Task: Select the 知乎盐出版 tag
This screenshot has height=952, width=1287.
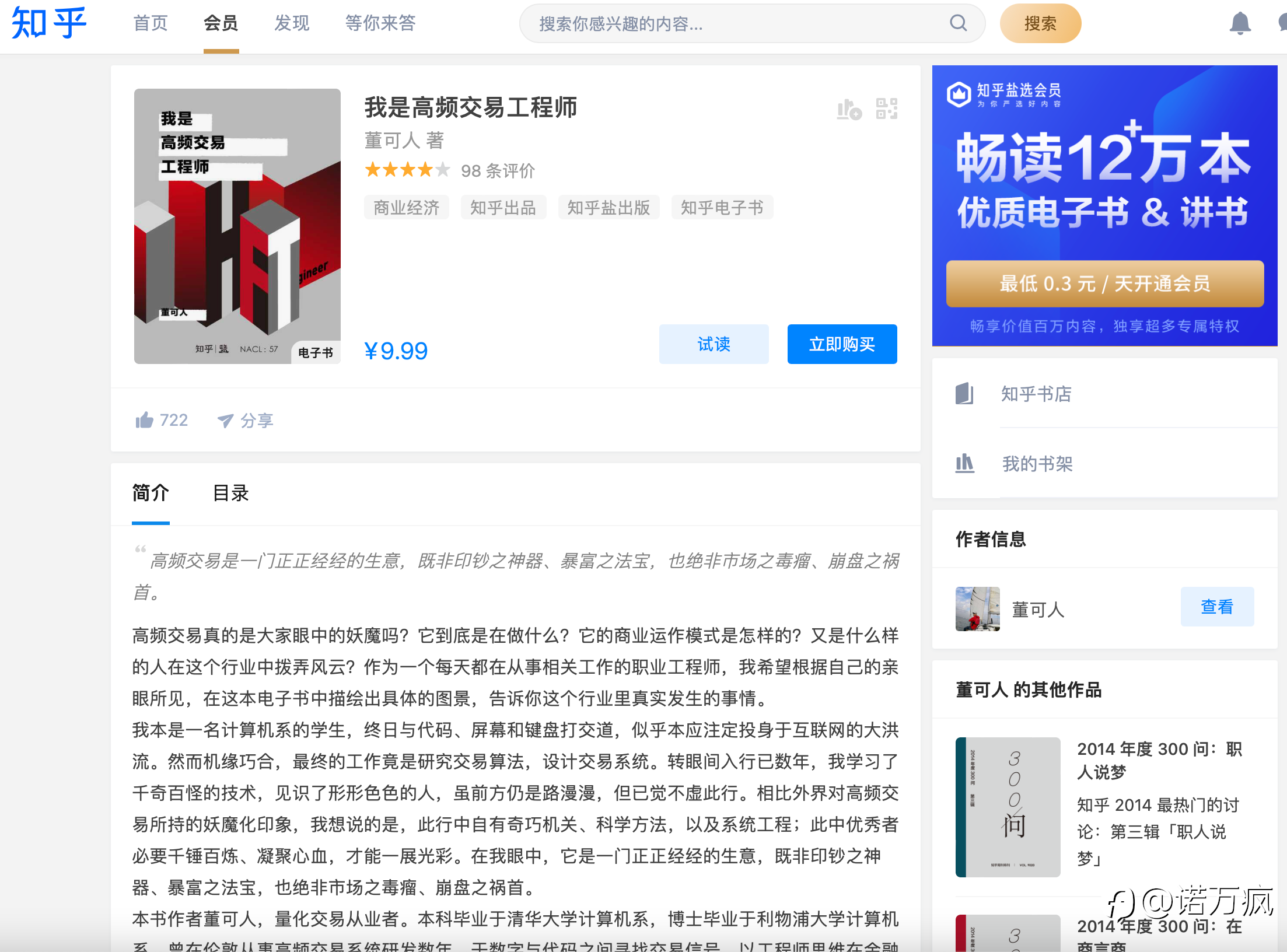Action: [608, 208]
